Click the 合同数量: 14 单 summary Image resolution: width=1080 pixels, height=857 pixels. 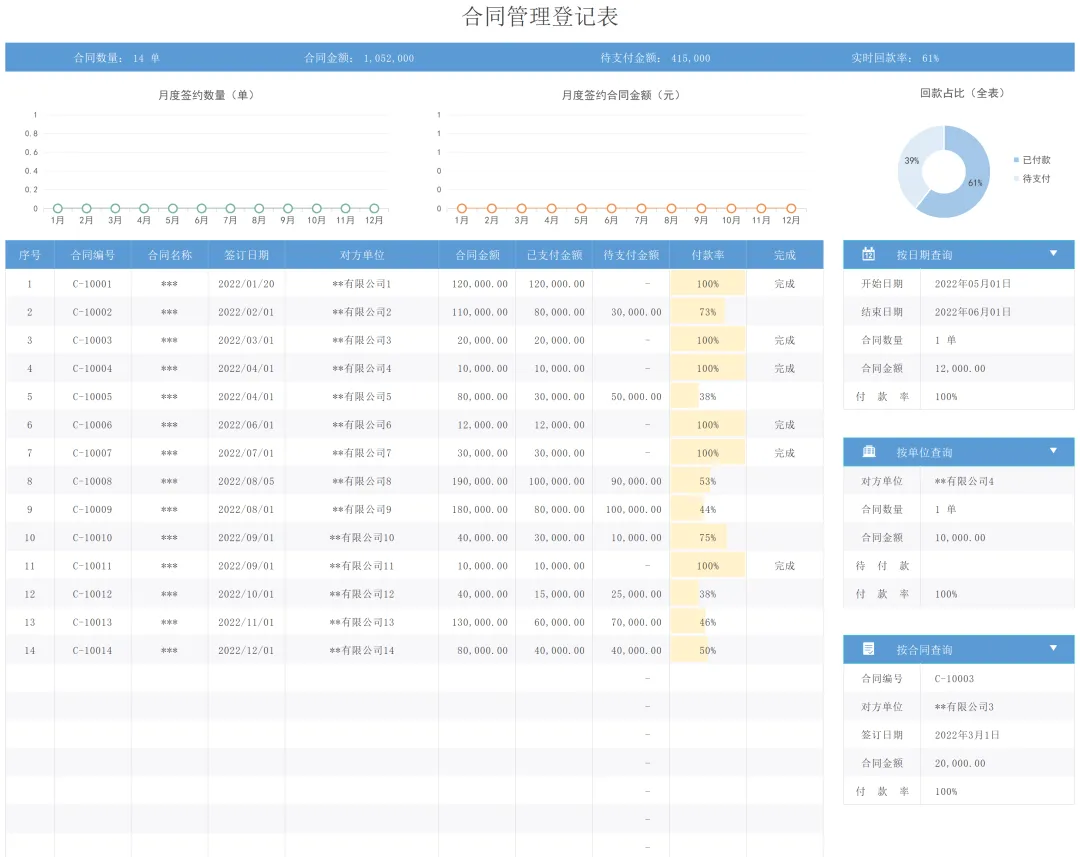pyautogui.click(x=117, y=58)
